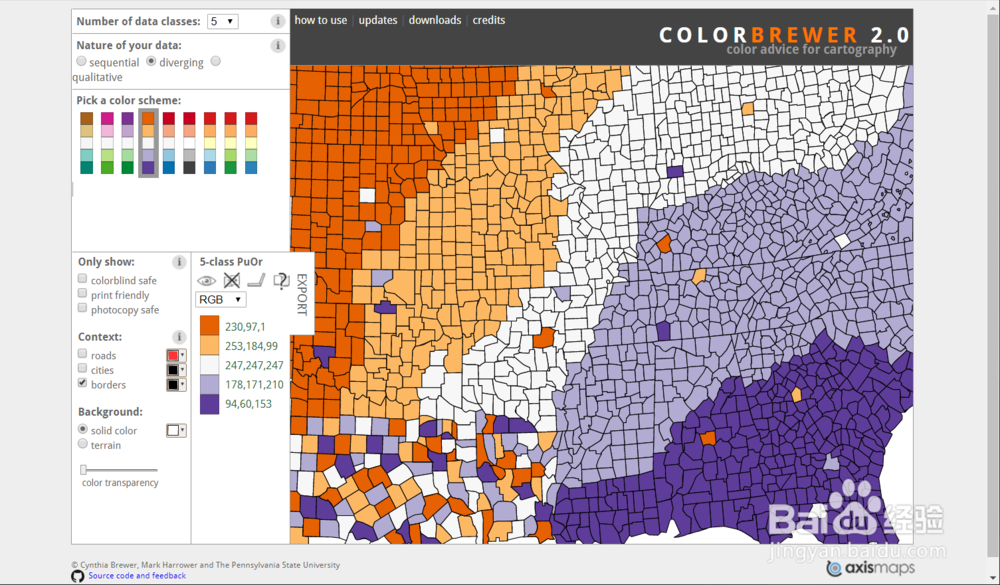Open info icon beside Only show

(179, 262)
